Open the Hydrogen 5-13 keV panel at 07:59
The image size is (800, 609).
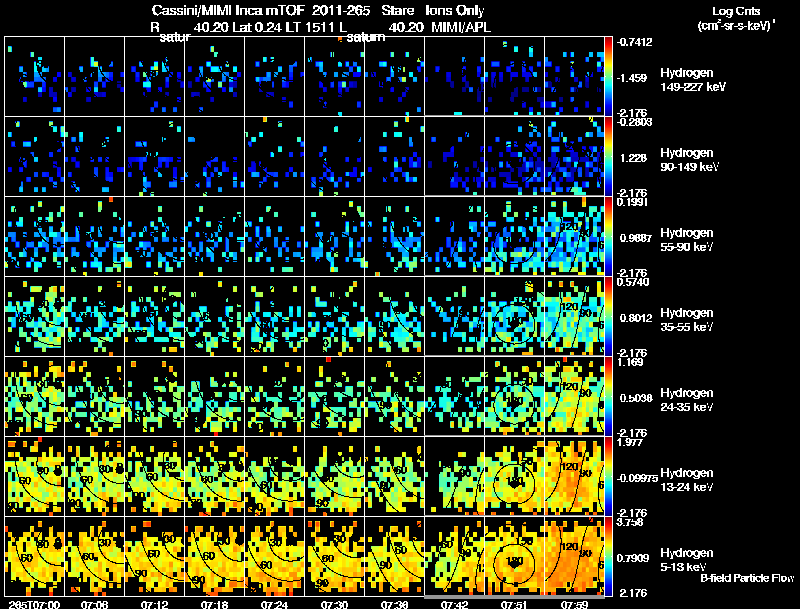pos(574,557)
